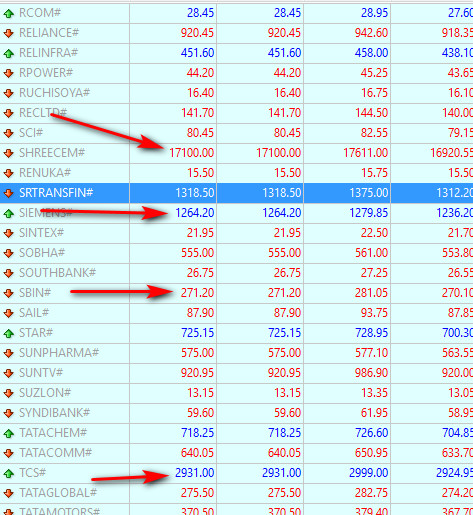This screenshot has height=515, width=473.
Task: Click the 281.05 value in SBIN# row
Action: pyautogui.click(x=371, y=293)
